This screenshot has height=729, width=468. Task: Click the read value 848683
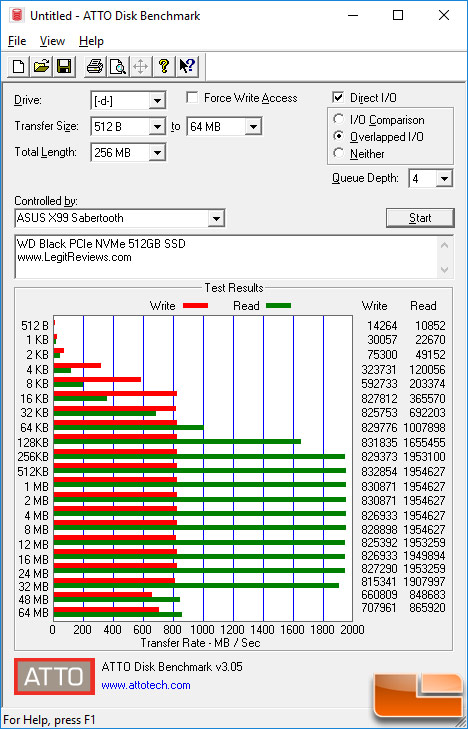(x=427, y=595)
